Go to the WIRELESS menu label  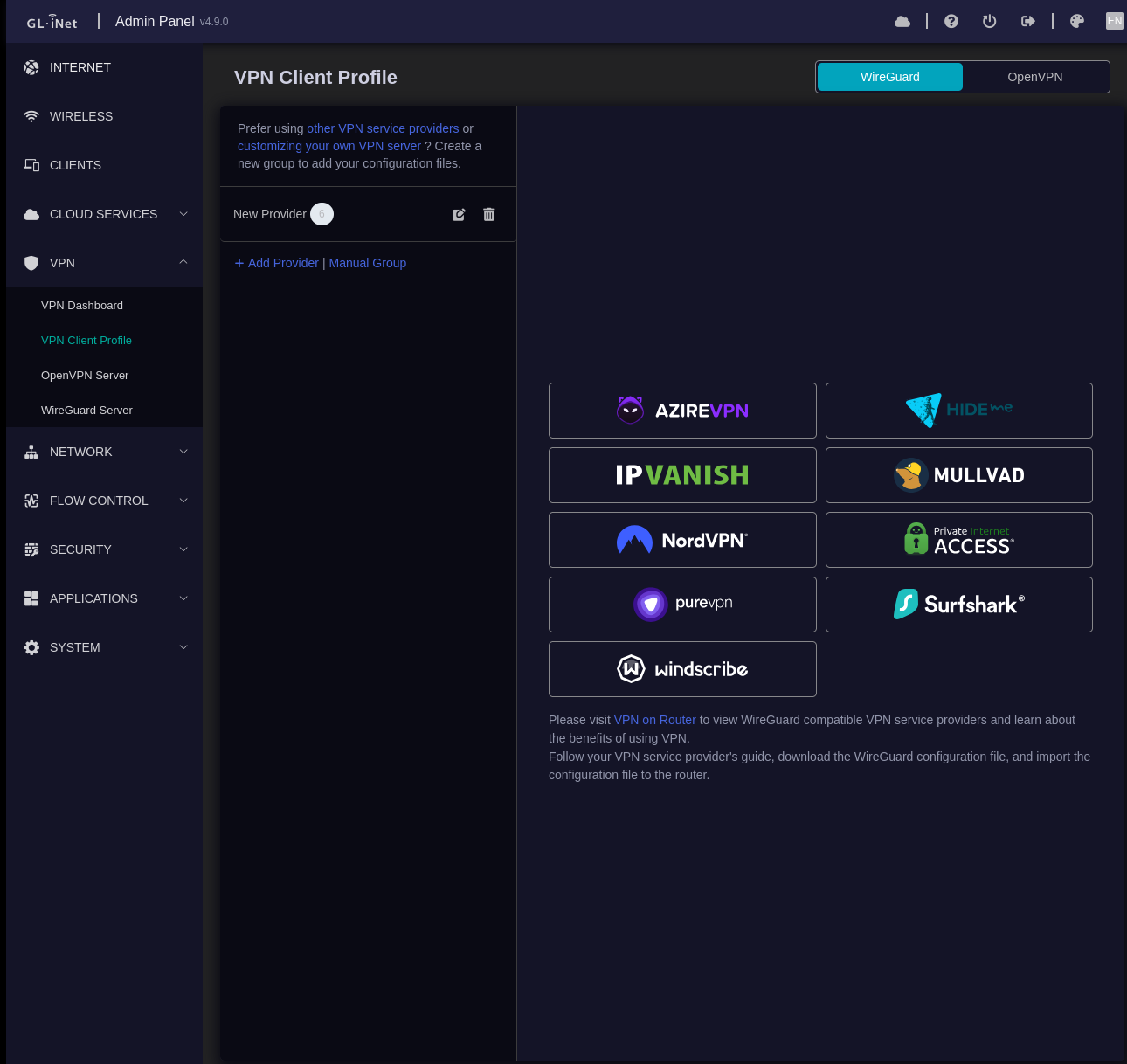click(81, 116)
